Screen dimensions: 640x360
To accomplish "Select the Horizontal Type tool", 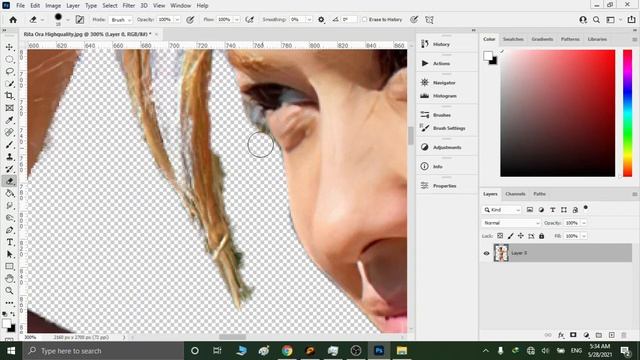I will coord(9,242).
